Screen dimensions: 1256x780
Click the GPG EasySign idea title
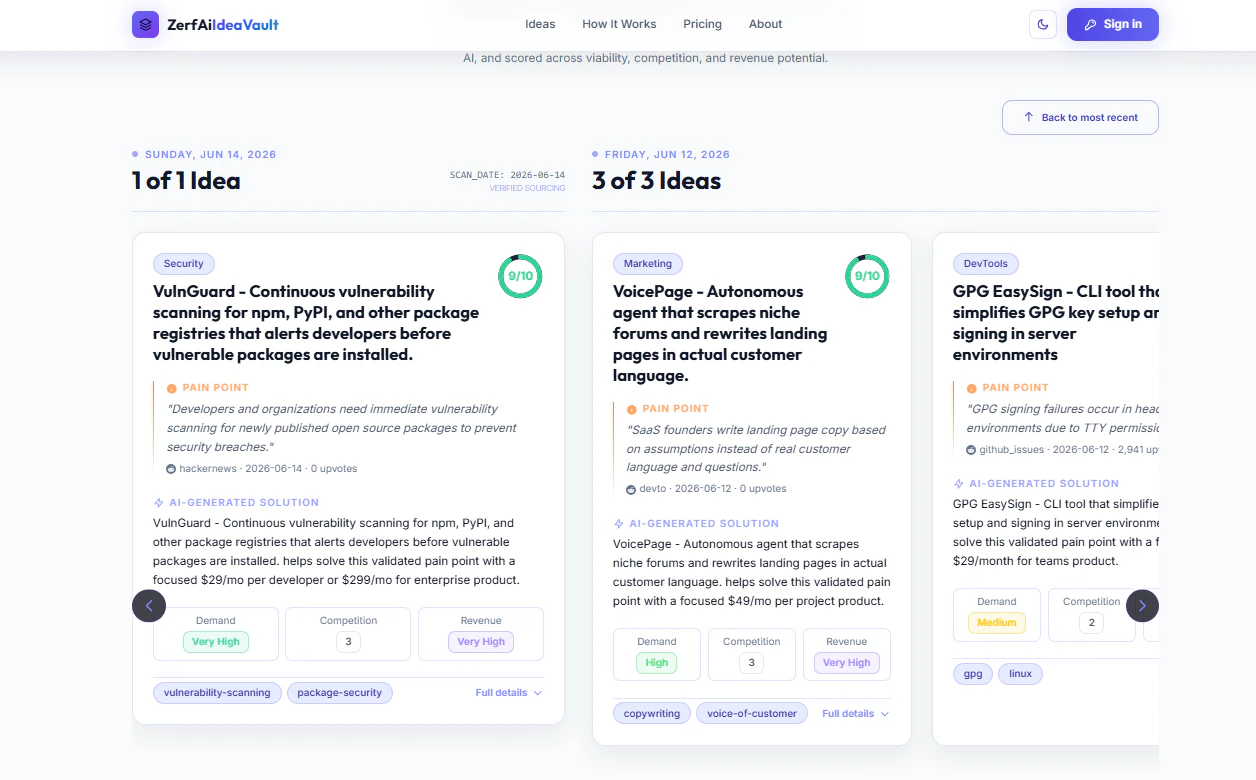[x=1056, y=323]
